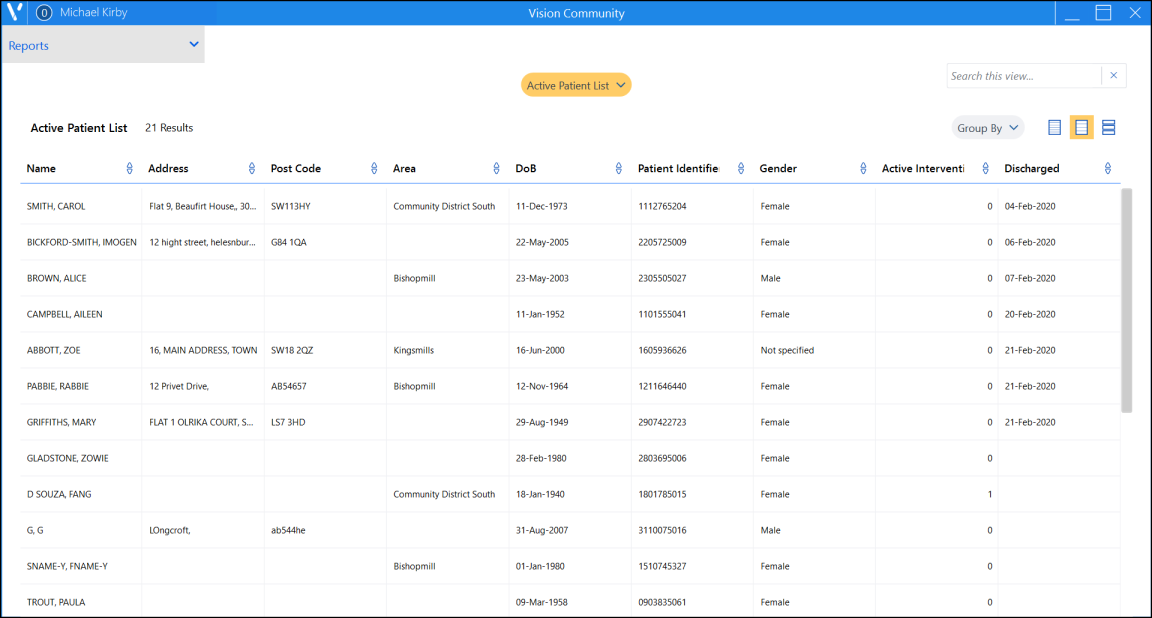Open the Group By dropdown
The height and width of the screenshot is (618, 1152).
[987, 128]
